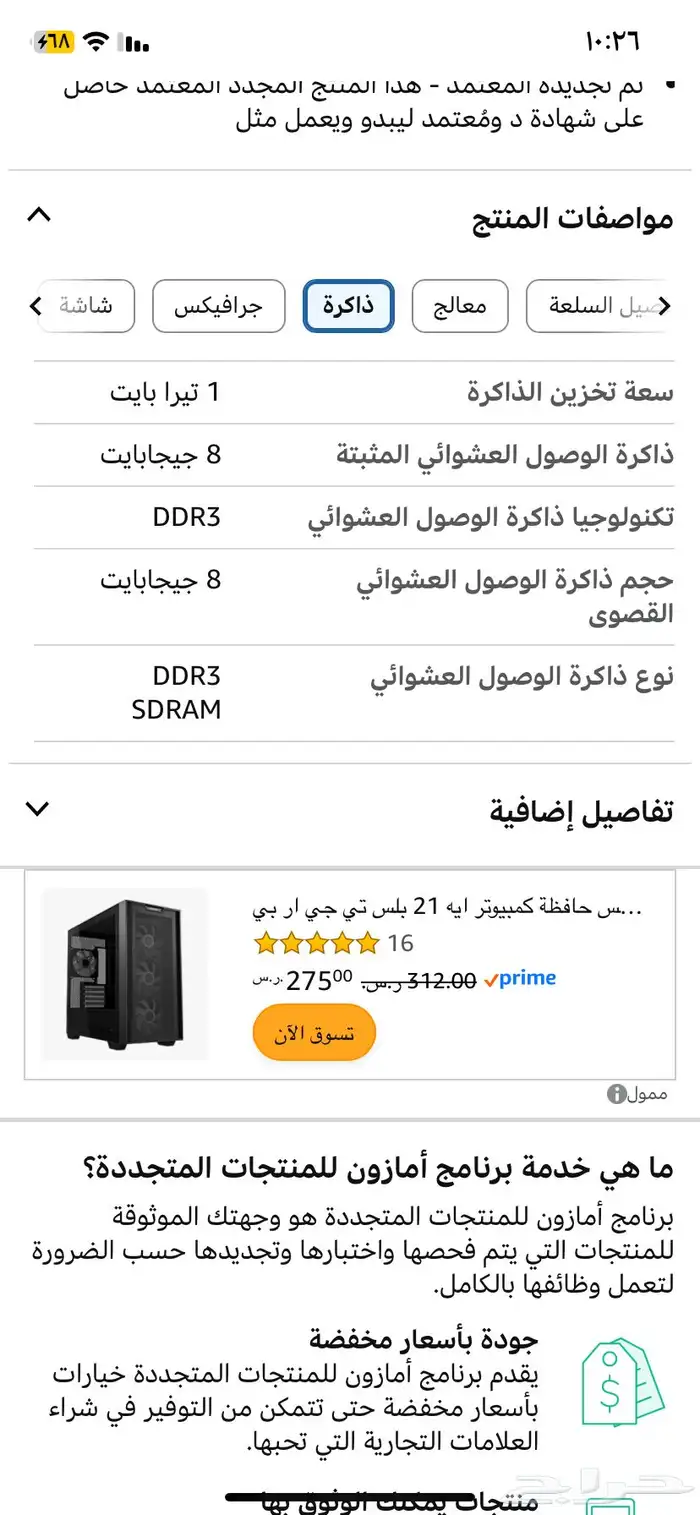Select the ذاكرة tab
This screenshot has height=1515, width=700.
tap(348, 306)
